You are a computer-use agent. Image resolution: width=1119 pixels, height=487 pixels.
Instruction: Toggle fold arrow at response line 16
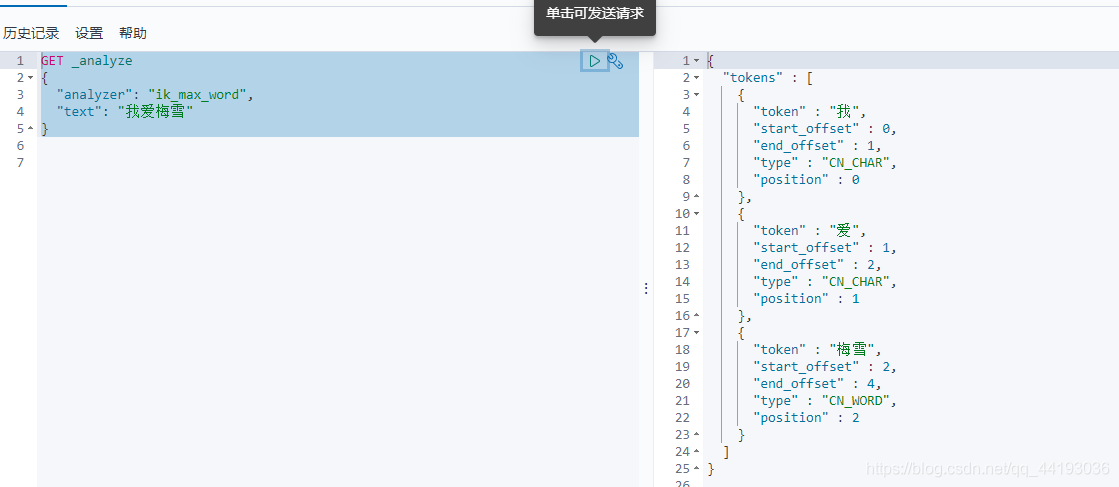point(697,316)
